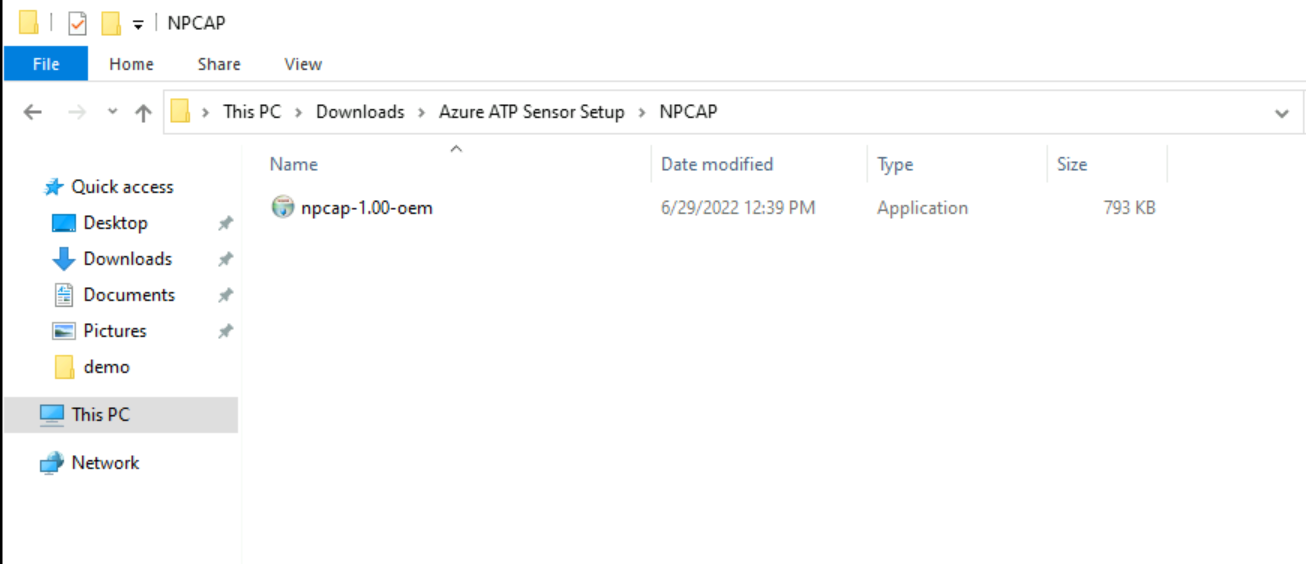
Task: Open the address bar history dropdown
Action: pyautogui.click(x=1282, y=113)
